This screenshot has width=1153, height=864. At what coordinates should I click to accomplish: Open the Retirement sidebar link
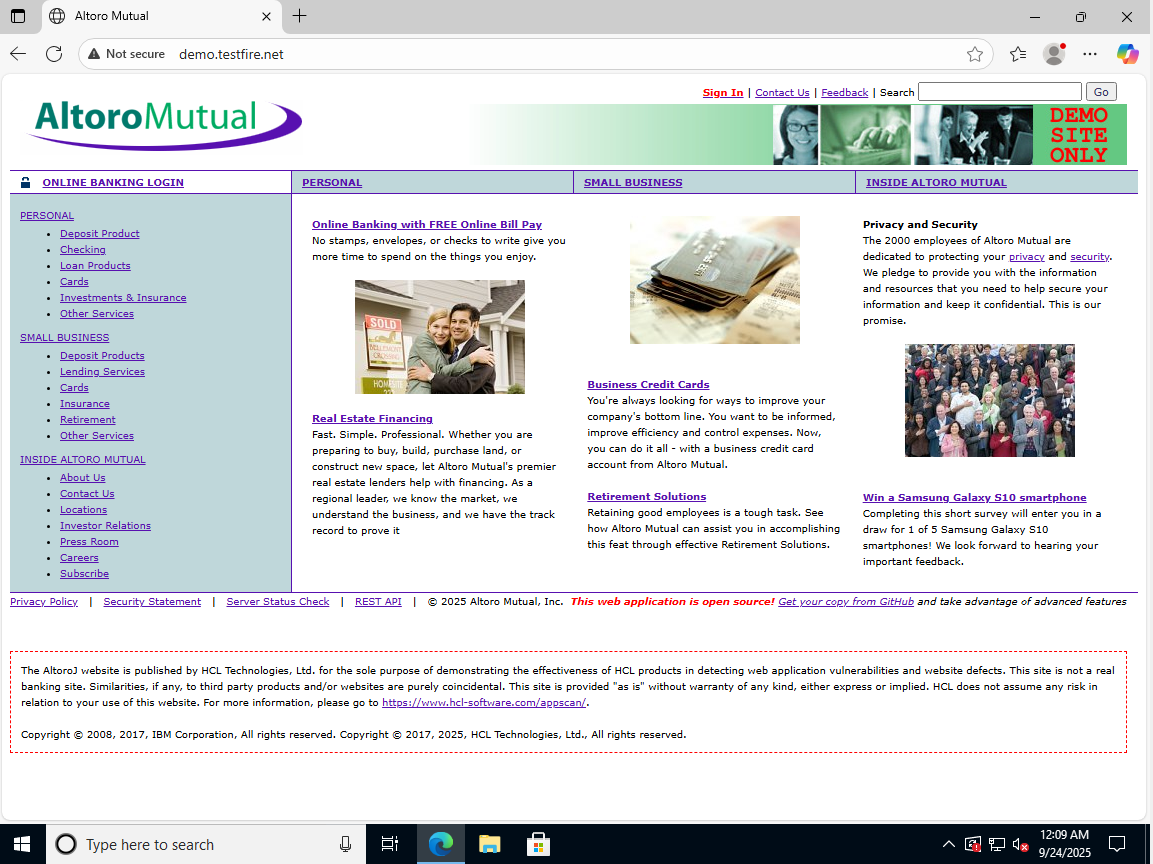[88, 420]
